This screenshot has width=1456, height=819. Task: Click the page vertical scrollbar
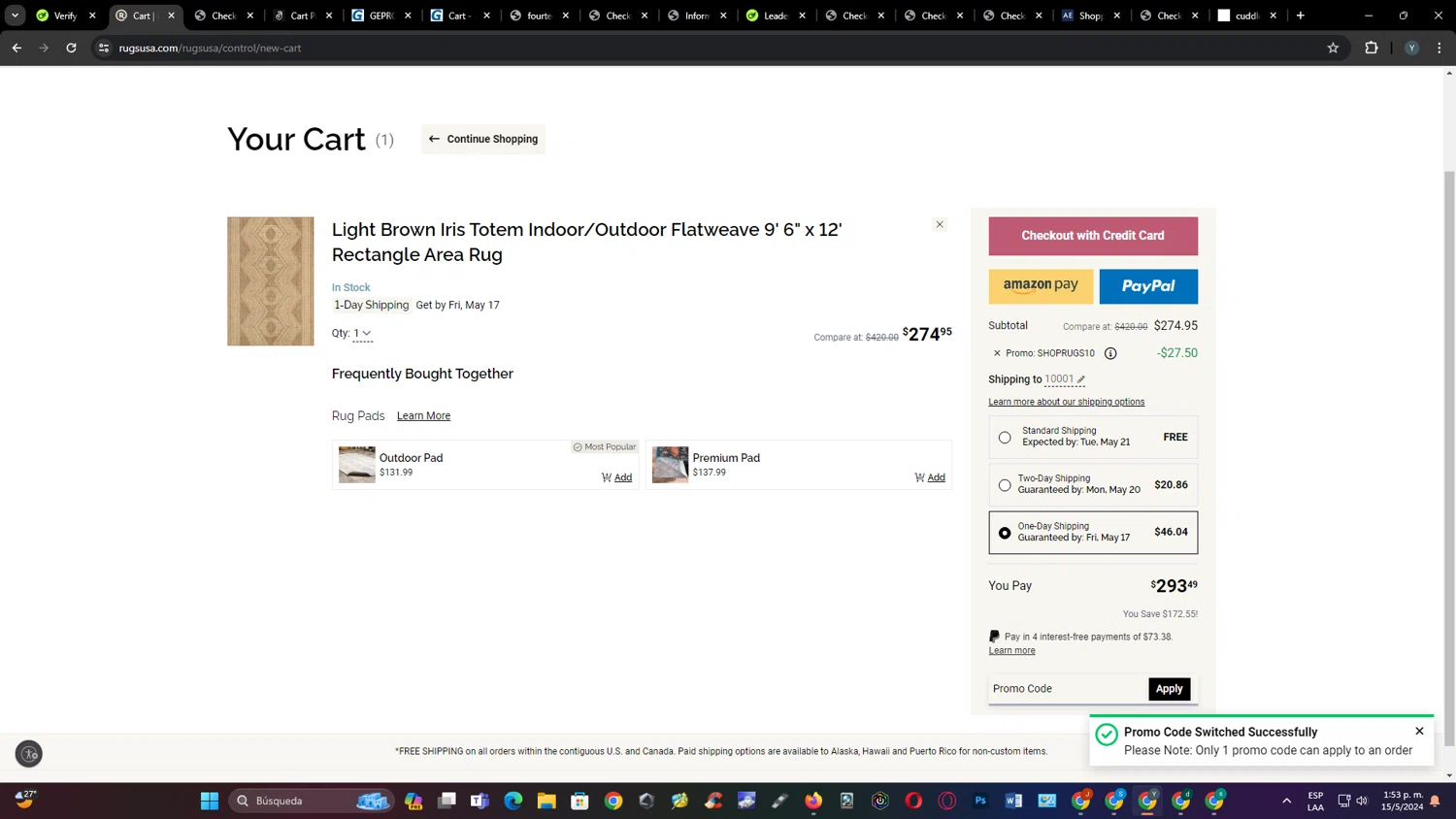1449,456
